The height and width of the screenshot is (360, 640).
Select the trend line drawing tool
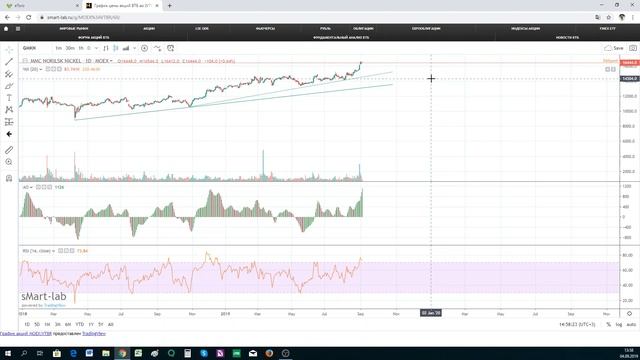(x=9, y=62)
